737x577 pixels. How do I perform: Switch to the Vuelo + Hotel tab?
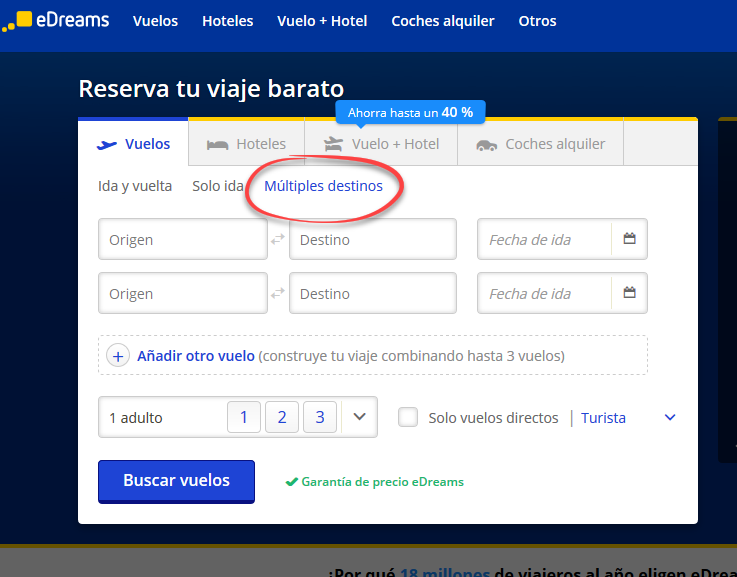click(x=381, y=143)
